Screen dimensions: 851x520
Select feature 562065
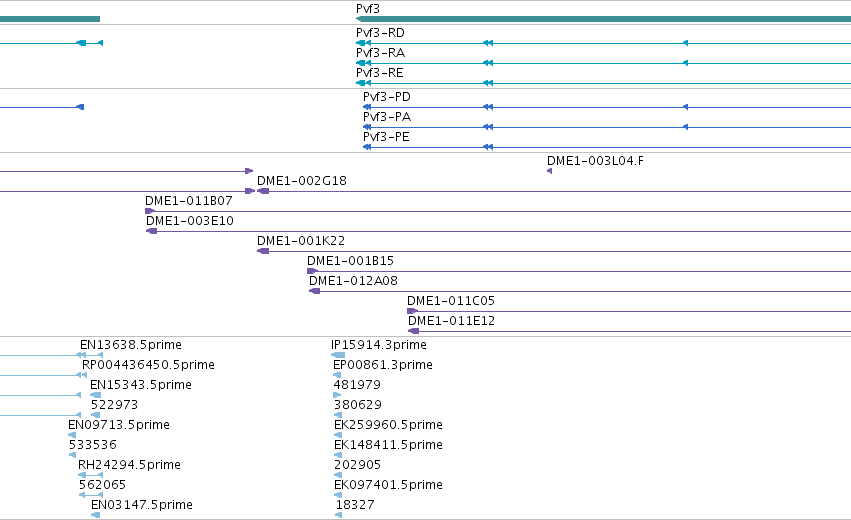tap(102, 485)
